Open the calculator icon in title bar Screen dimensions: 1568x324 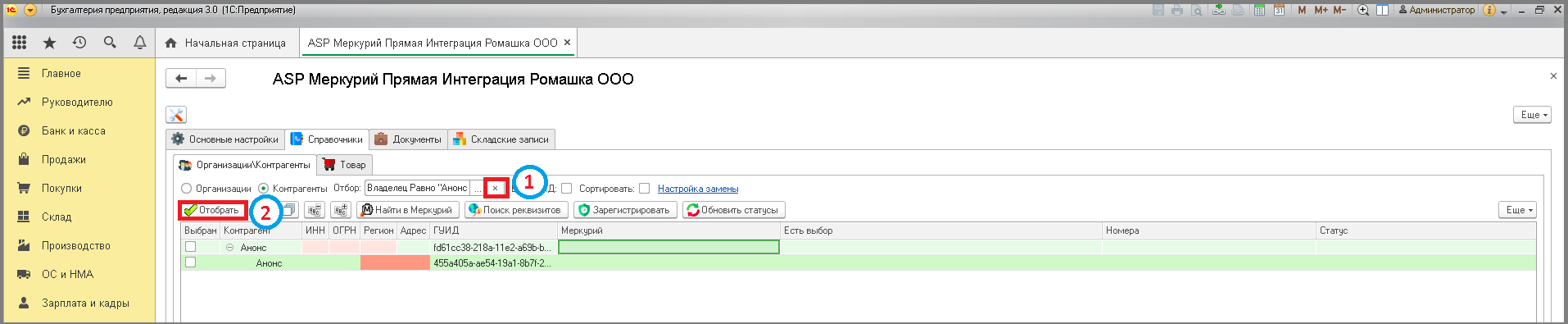(x=1259, y=10)
